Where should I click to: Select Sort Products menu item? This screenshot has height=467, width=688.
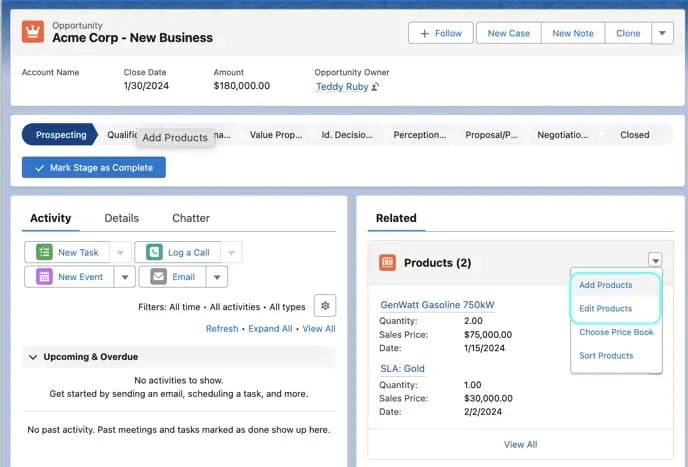pos(606,356)
